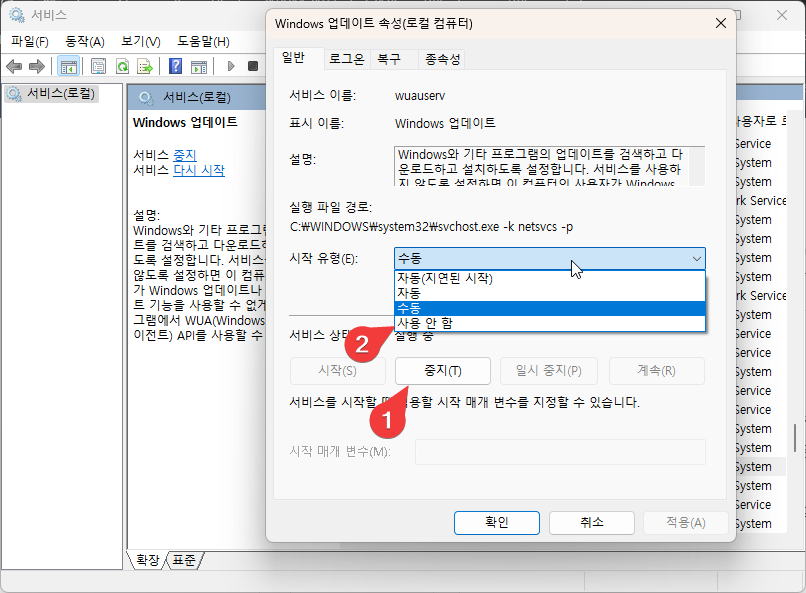Click the Forward navigation arrow in the toolbar
This screenshot has height=593, width=806.
[x=38, y=66]
